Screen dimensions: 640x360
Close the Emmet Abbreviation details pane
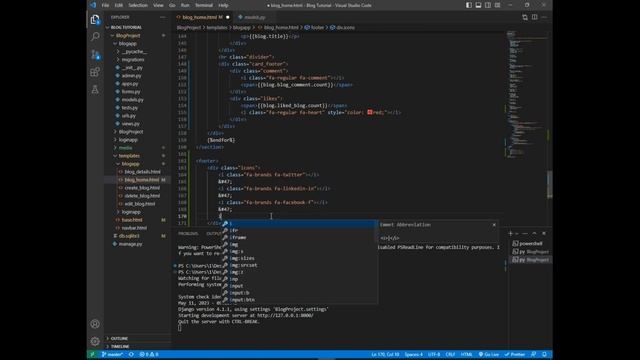(x=494, y=225)
